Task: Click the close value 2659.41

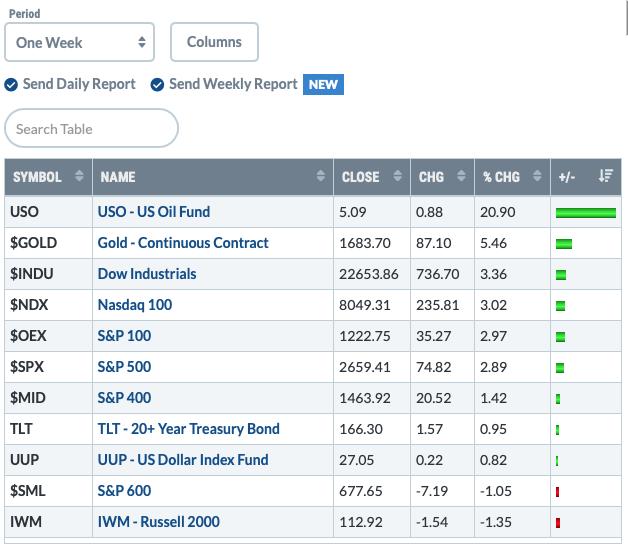Action: tap(364, 367)
